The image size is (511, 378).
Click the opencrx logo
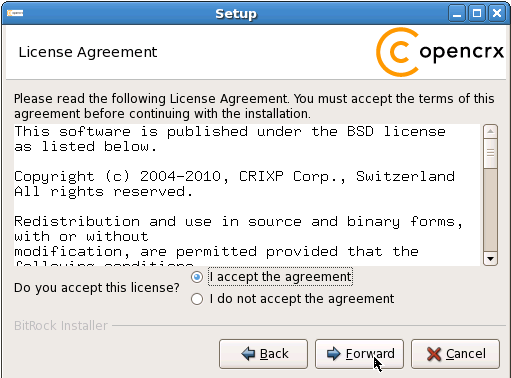pos(440,52)
